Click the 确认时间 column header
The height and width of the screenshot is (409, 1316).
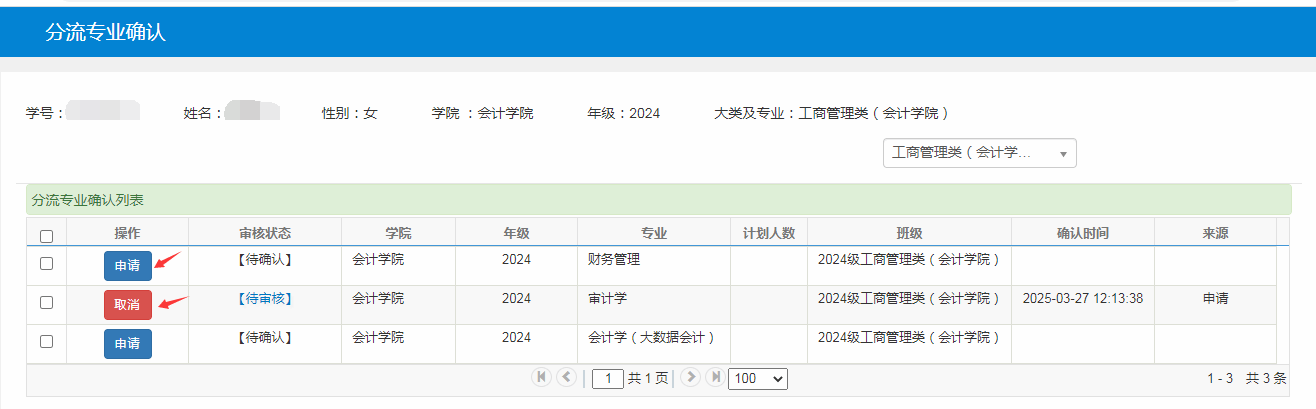pyautogui.click(x=1082, y=233)
